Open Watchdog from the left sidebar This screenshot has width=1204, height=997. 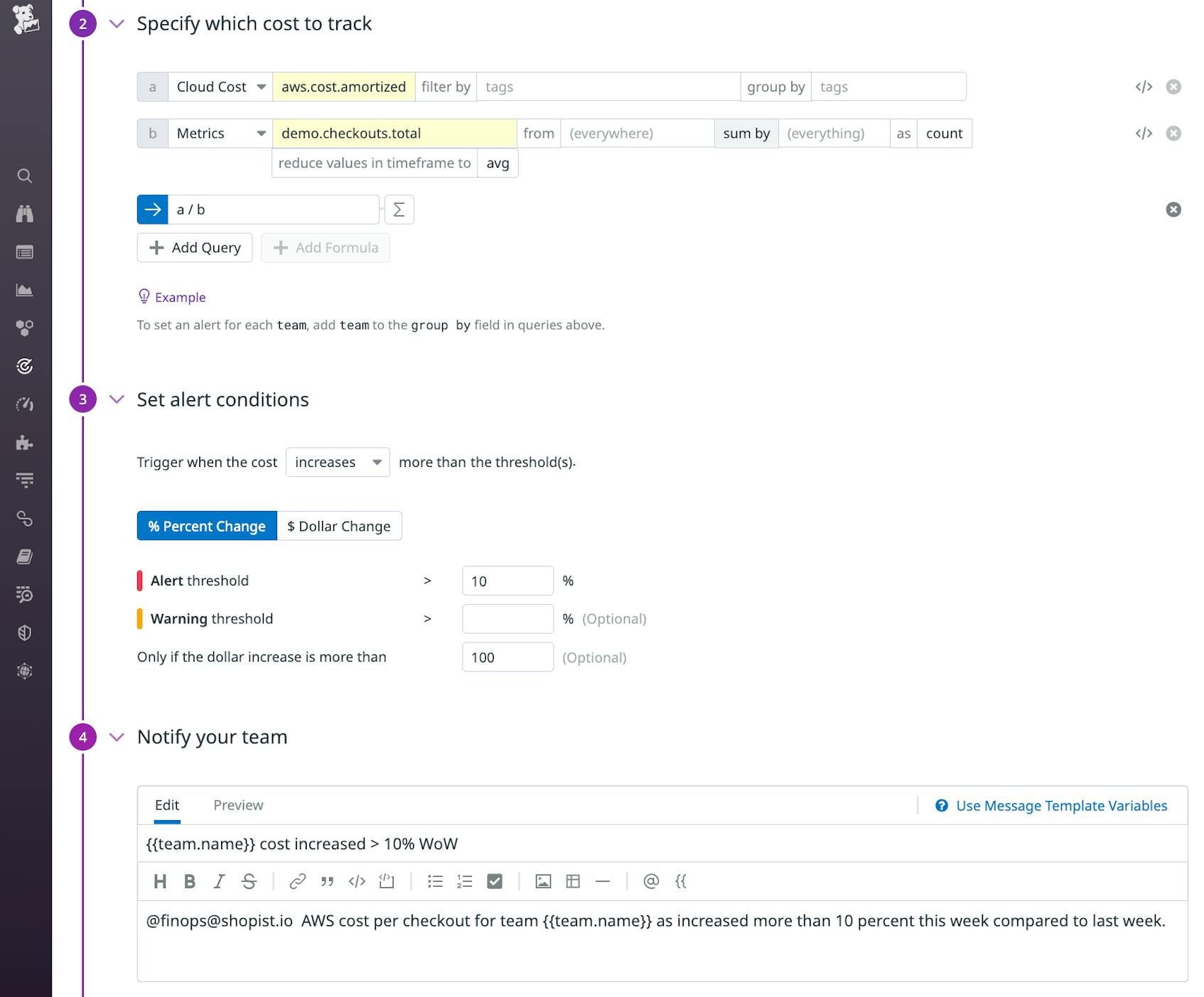pos(26,212)
